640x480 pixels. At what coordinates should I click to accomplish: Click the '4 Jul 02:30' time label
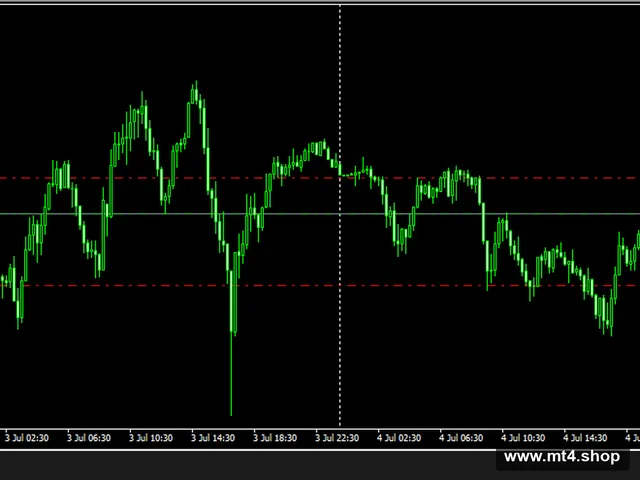(399, 438)
